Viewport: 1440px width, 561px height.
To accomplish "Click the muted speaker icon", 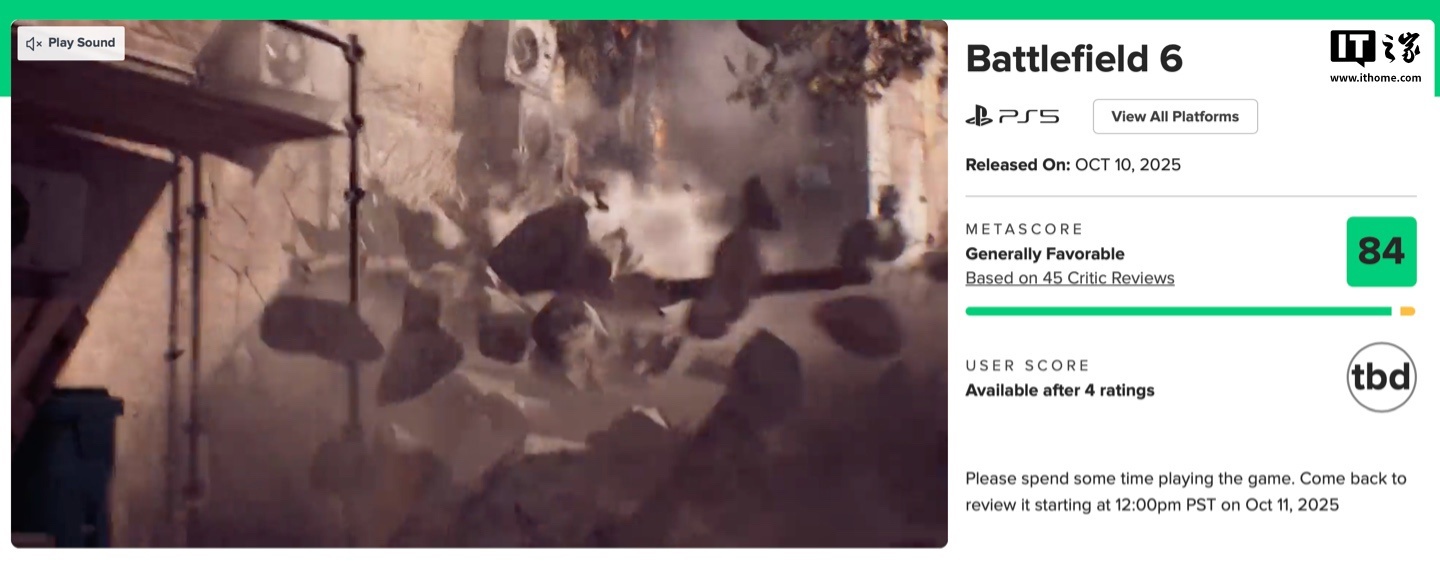I will [x=34, y=43].
